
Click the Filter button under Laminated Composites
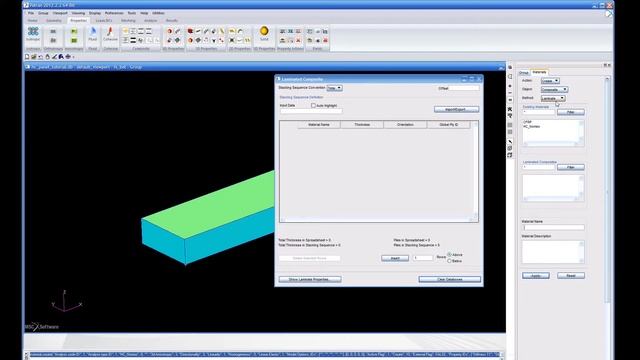(571, 167)
